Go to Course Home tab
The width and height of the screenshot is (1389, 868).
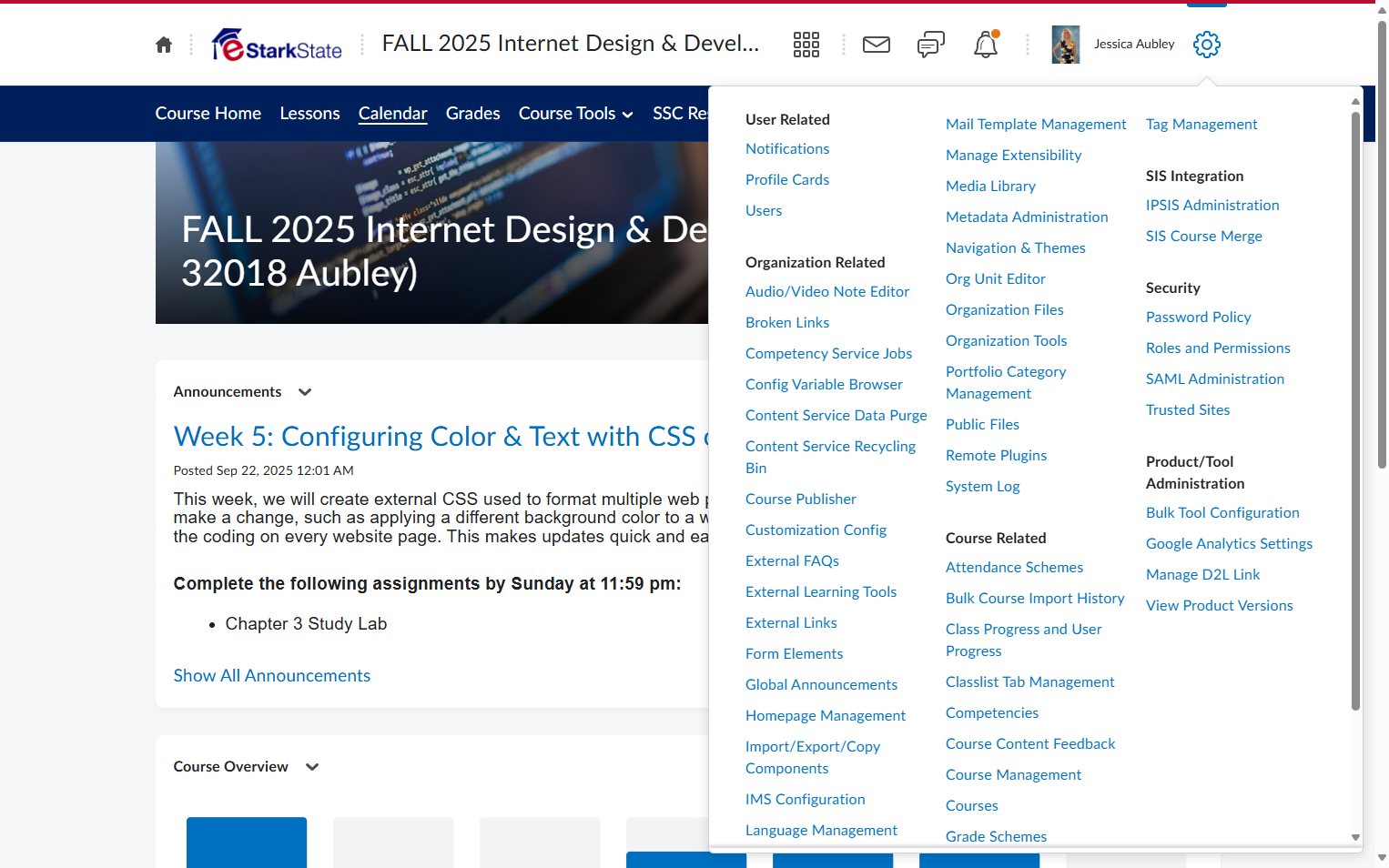coord(208,114)
